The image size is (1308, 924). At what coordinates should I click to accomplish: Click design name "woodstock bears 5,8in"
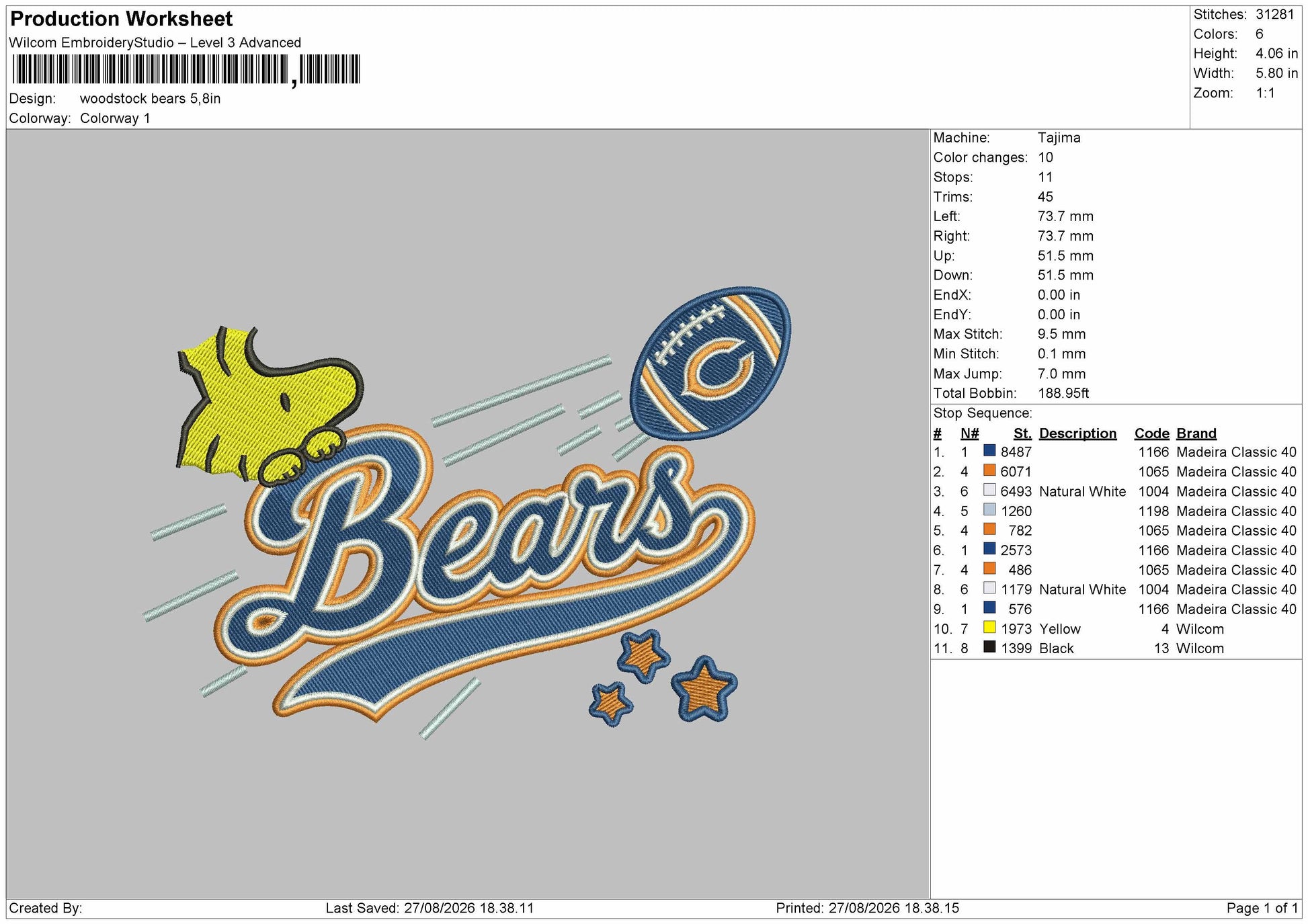click(x=151, y=99)
